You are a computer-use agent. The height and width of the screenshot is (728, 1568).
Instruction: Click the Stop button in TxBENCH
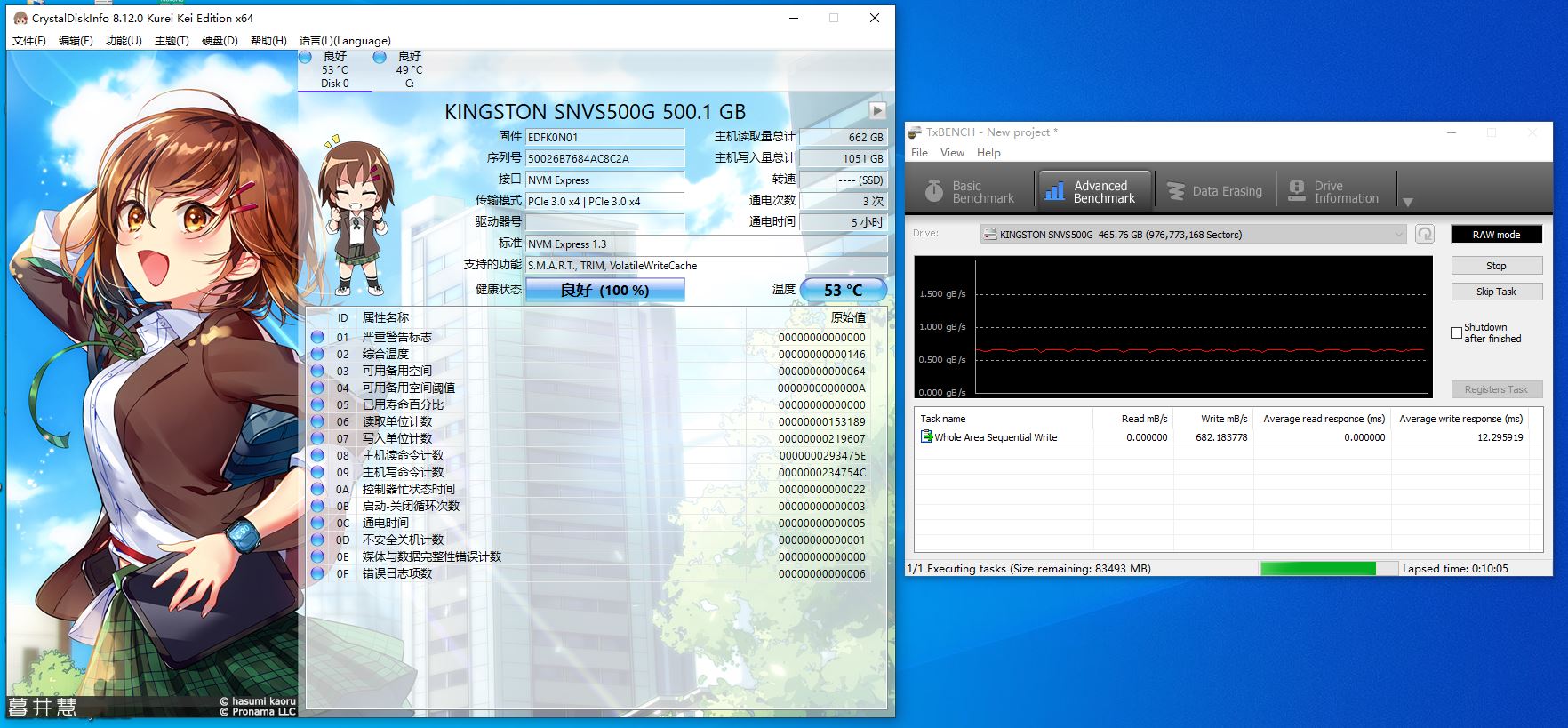(1496, 266)
